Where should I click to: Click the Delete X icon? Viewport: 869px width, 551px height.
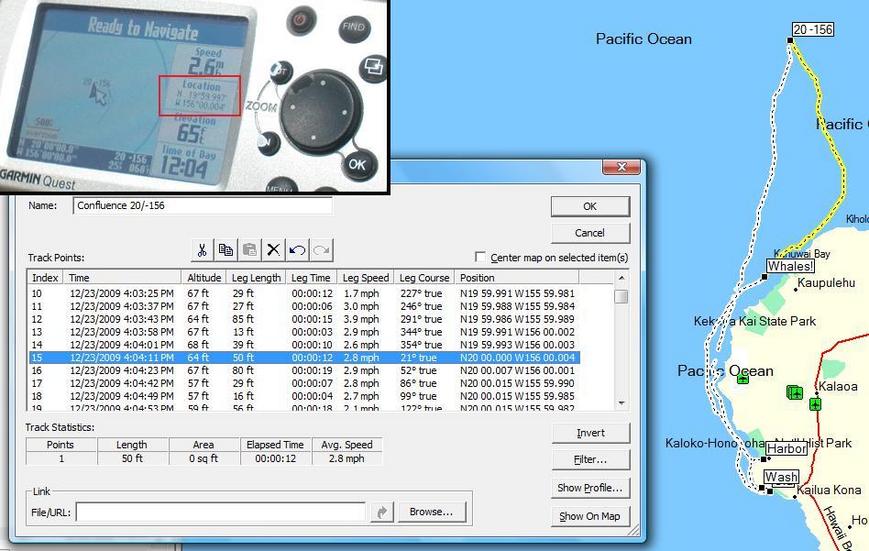click(x=273, y=250)
